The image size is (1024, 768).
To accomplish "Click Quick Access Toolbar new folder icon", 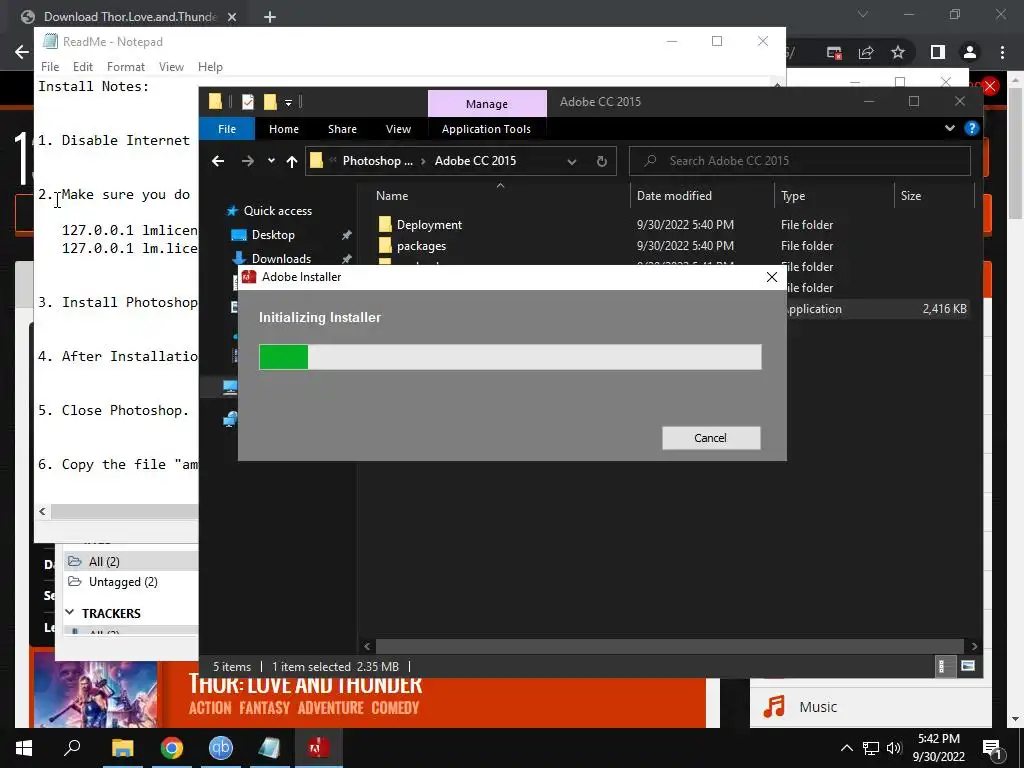I will tap(270, 102).
